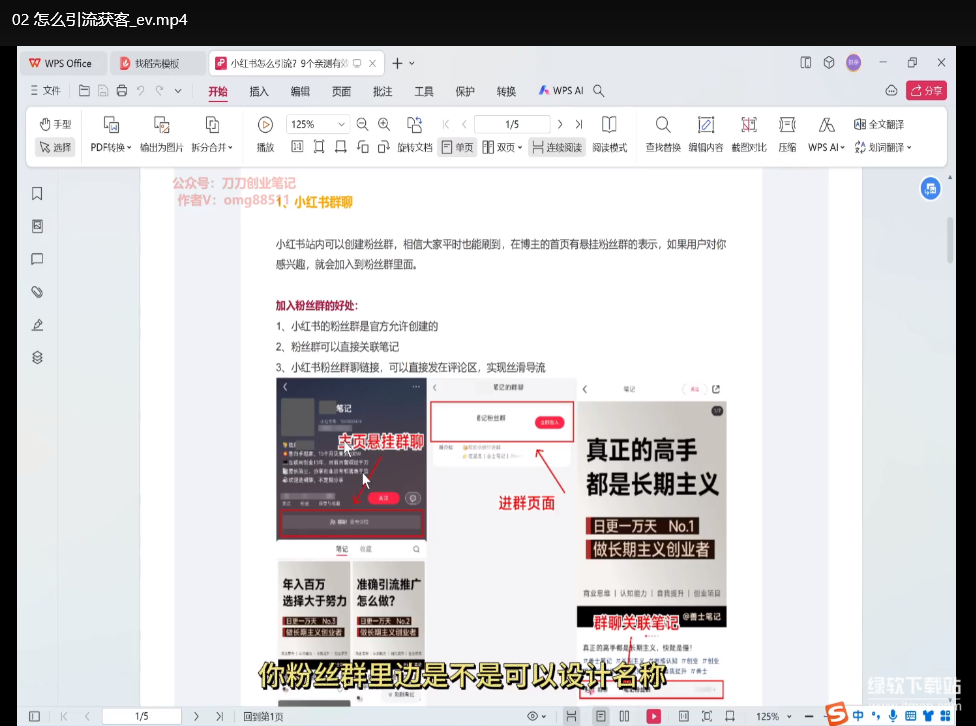Click 回到第1页 in status bar
The width and height of the screenshot is (976, 726).
pyautogui.click(x=263, y=717)
